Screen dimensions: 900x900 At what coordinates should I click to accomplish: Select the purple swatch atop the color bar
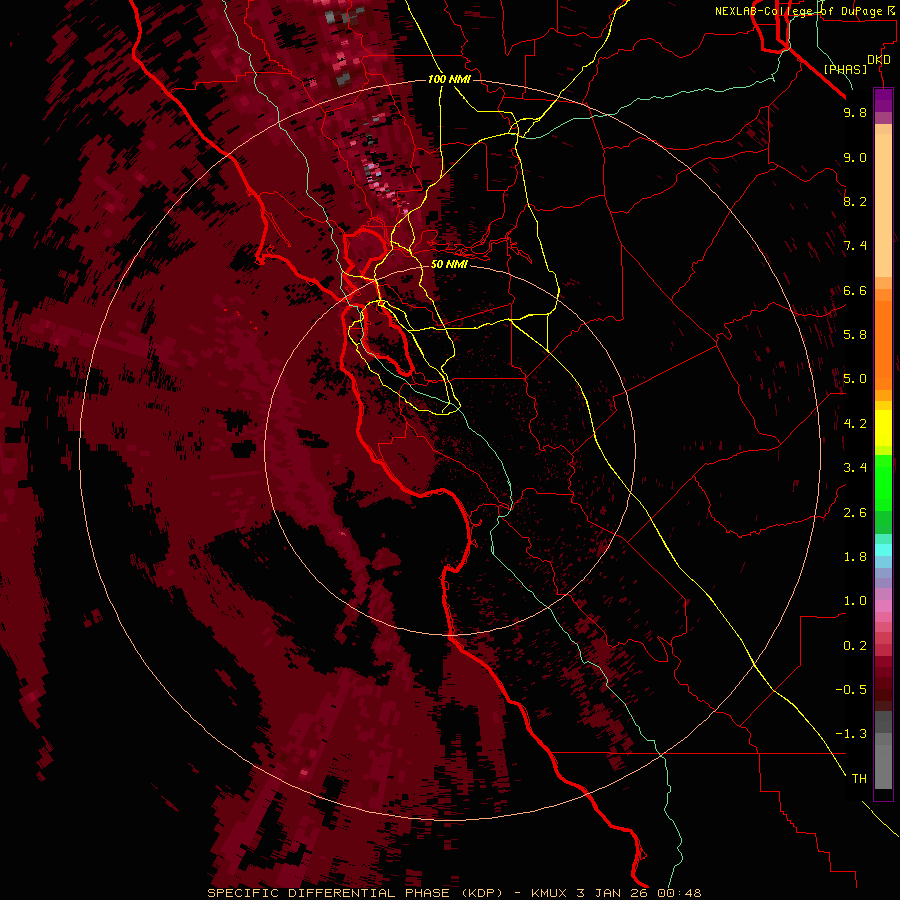(x=883, y=100)
